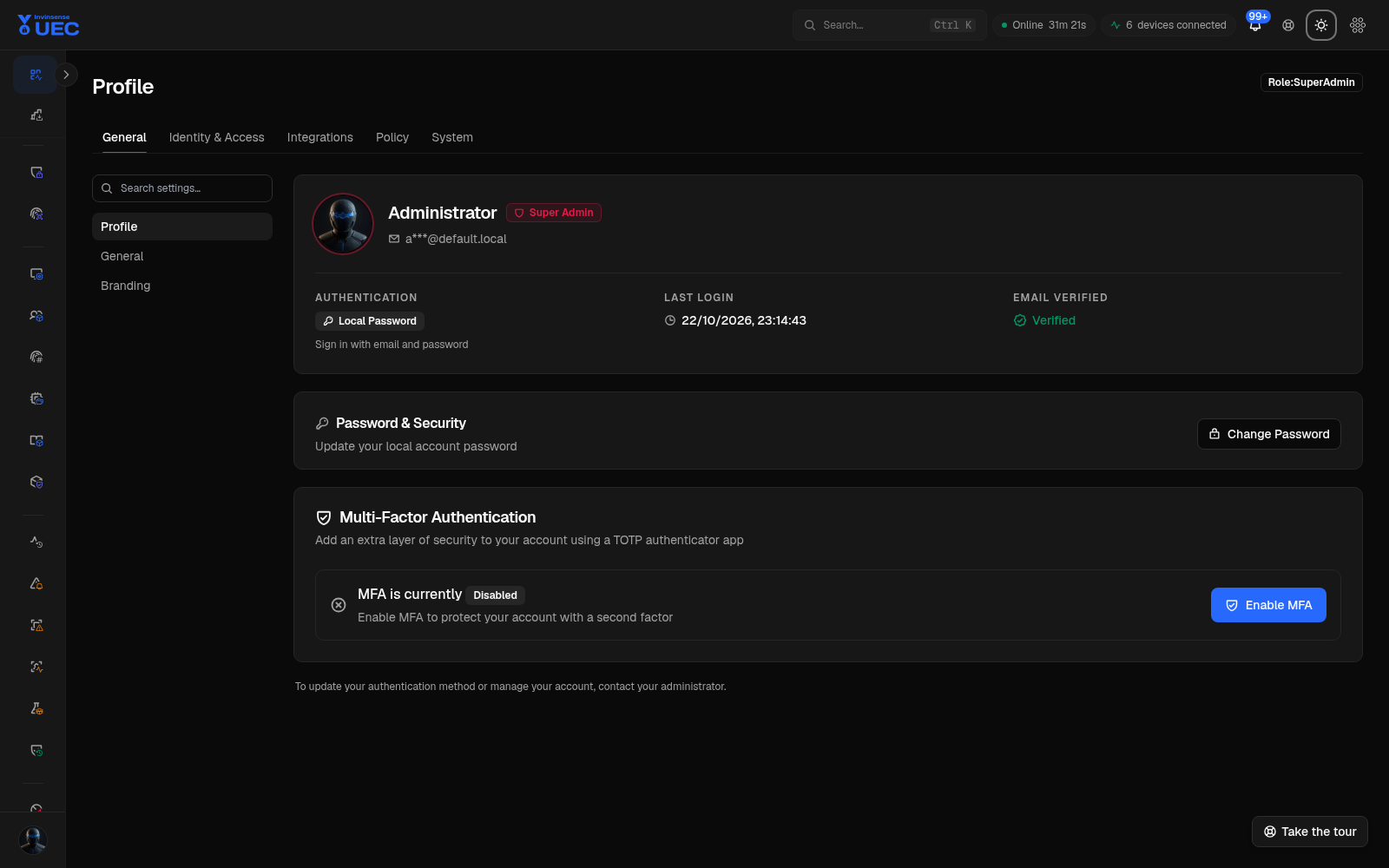
Task: Click the 6 devices connected status pill
Action: click(1168, 25)
